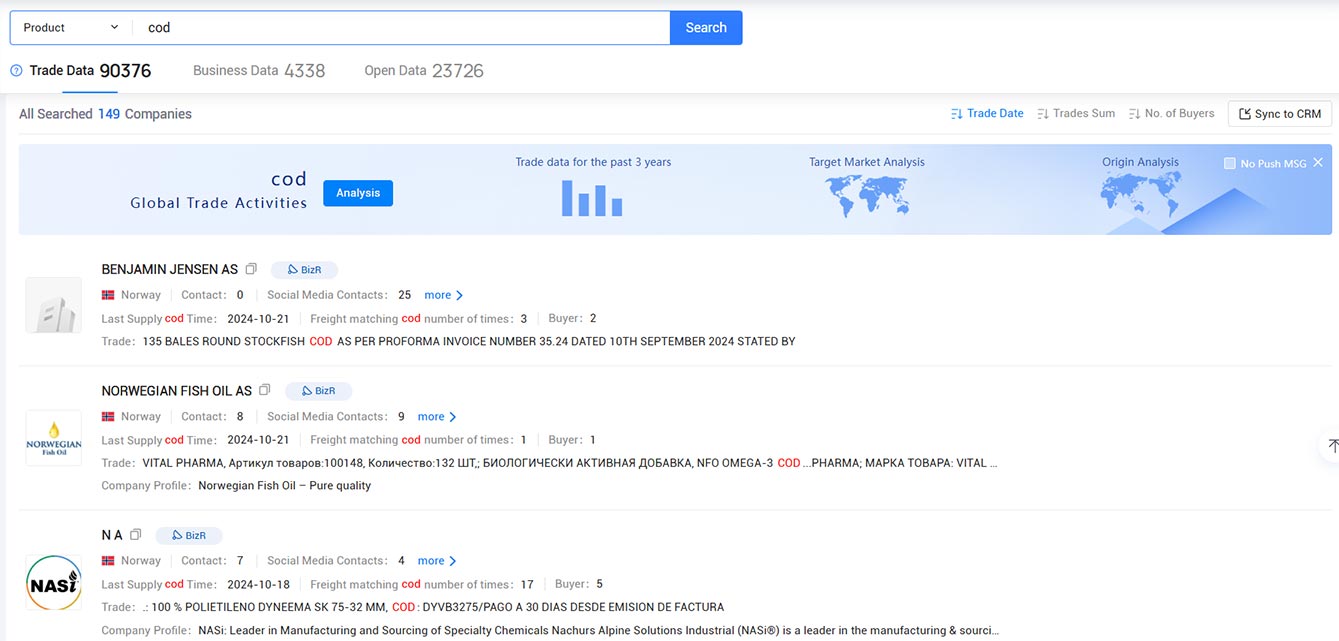Click the Analysis button in the banner
This screenshot has width=1339, height=641.
click(x=358, y=193)
